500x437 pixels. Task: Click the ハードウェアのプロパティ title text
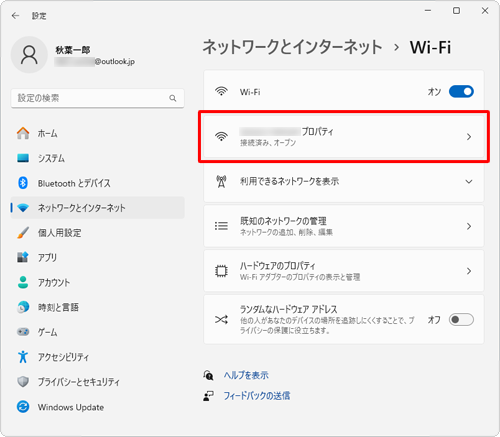point(277,266)
